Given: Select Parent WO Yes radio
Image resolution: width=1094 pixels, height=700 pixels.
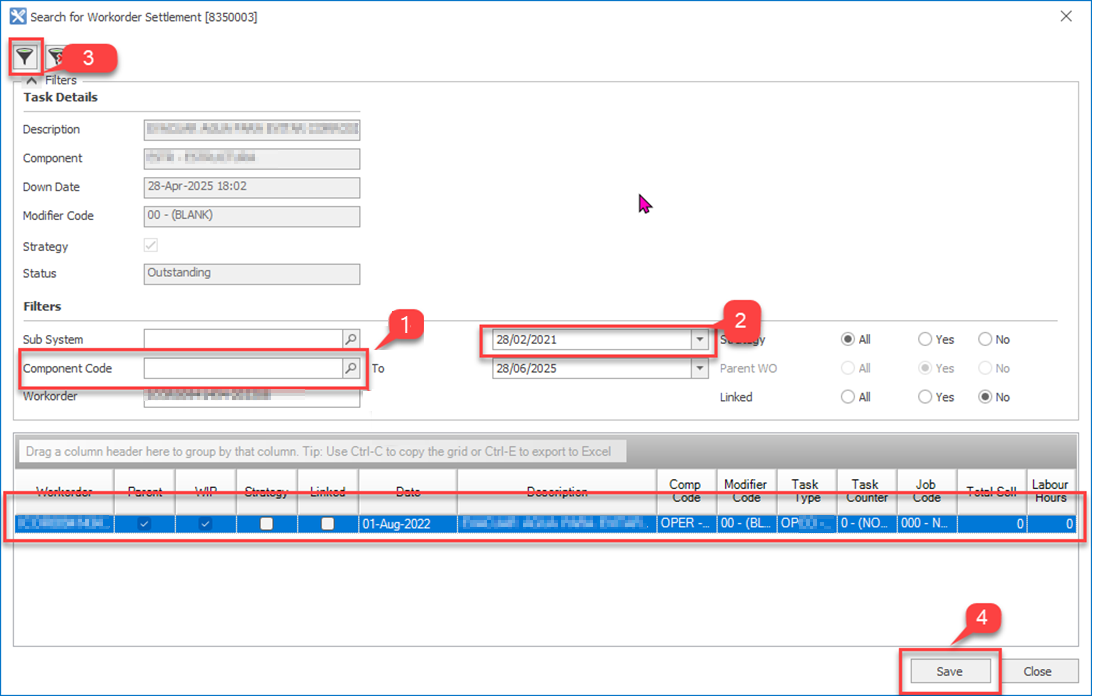Looking at the screenshot, I should 925,368.
